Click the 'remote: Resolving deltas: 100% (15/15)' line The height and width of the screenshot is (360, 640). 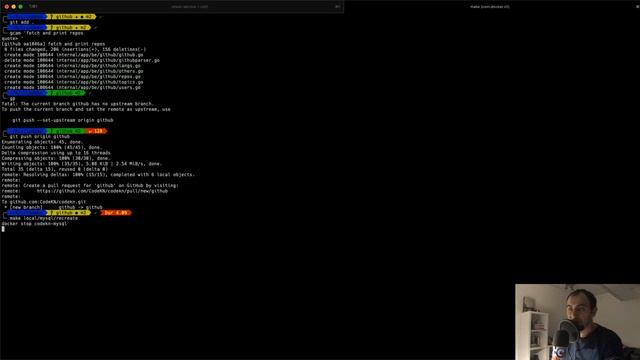(x=98, y=174)
